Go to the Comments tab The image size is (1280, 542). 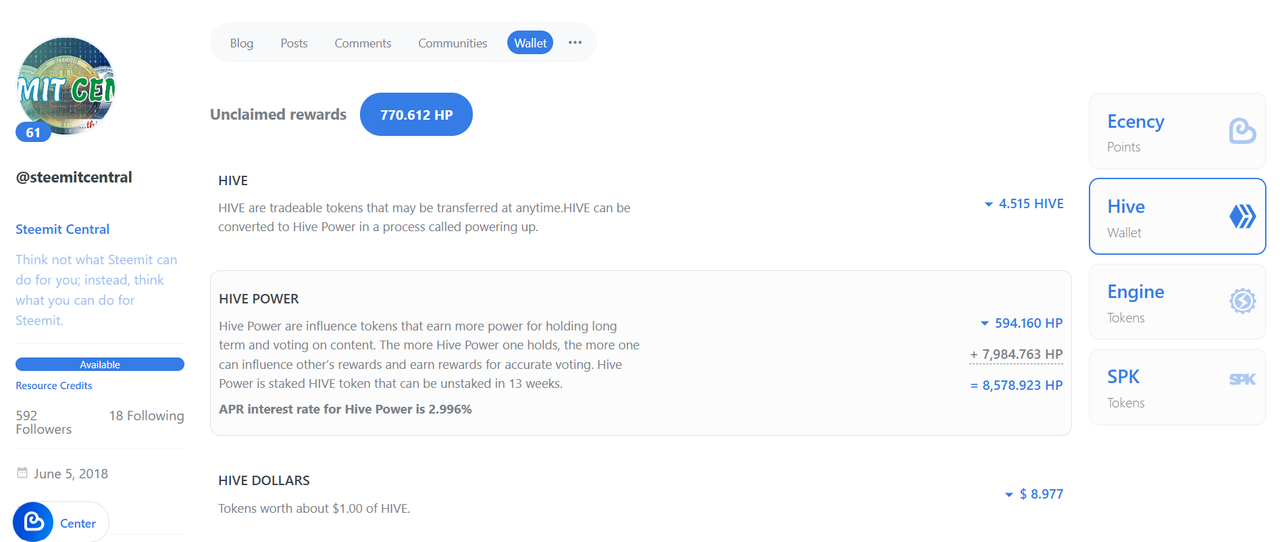pos(363,43)
